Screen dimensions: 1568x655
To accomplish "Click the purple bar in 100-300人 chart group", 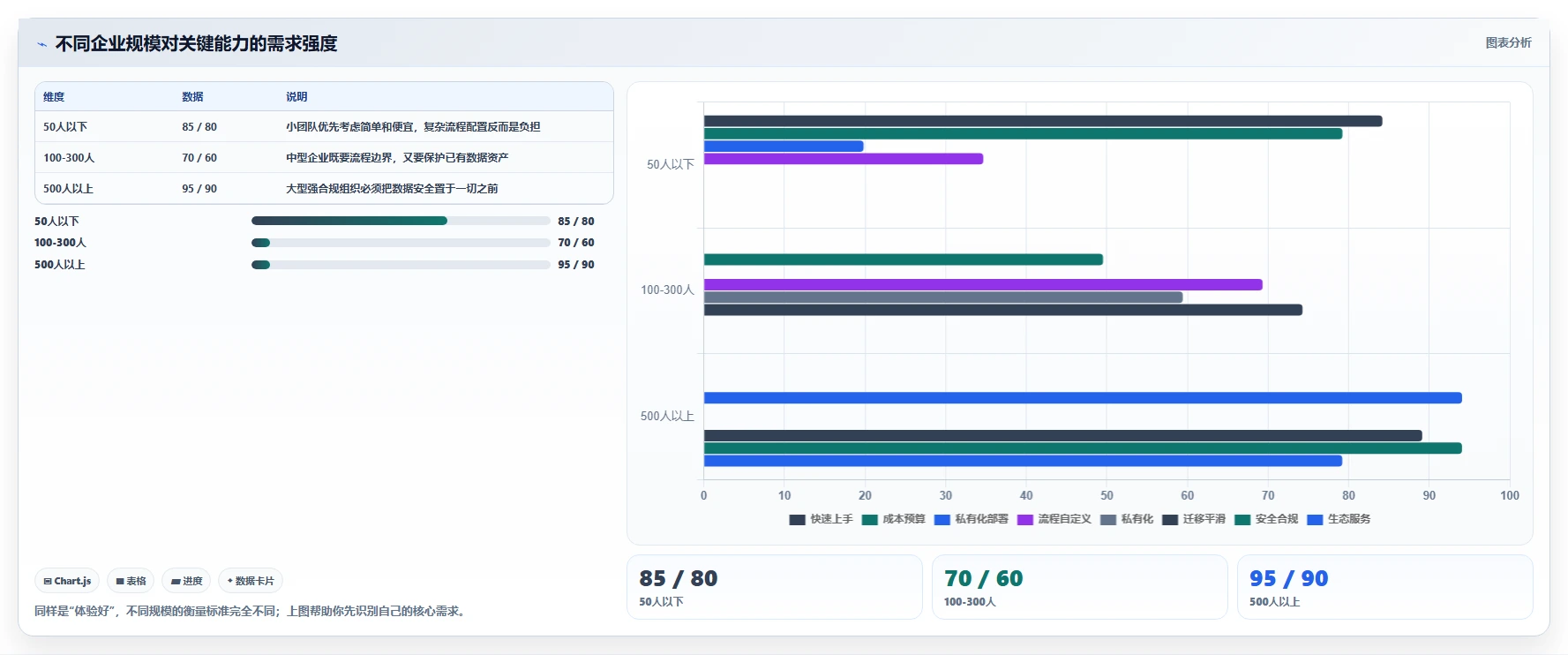I will click(983, 285).
